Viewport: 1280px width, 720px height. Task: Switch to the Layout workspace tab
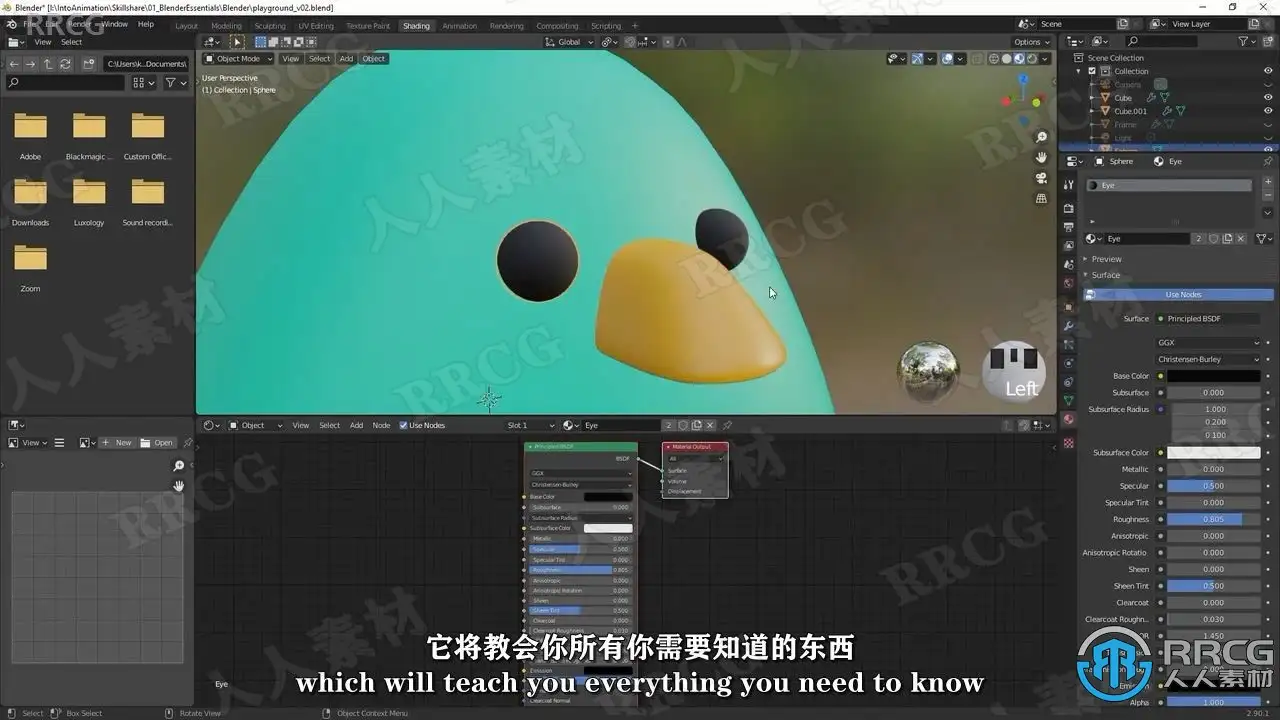pos(186,26)
